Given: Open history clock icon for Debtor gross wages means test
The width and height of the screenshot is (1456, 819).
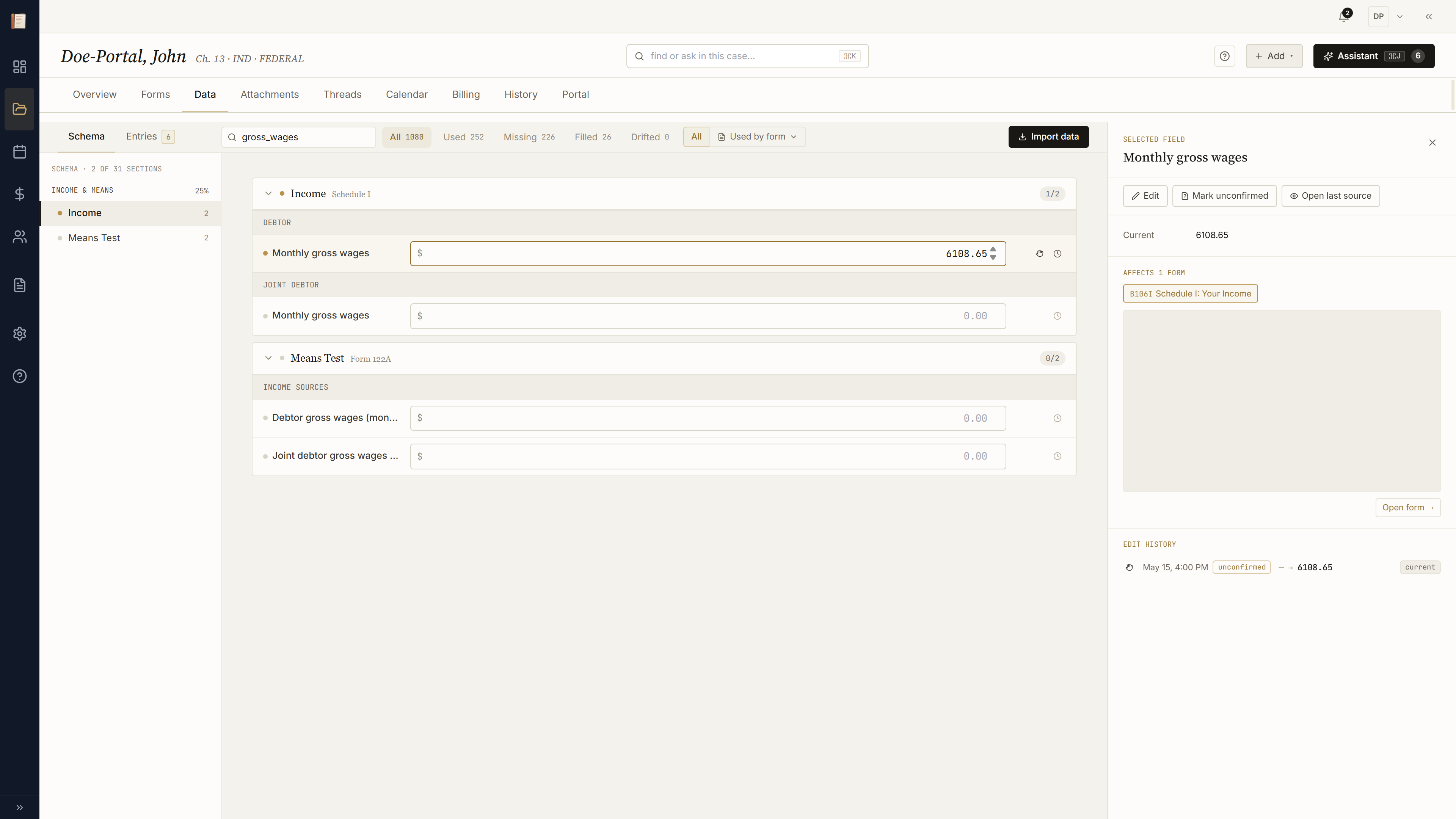Looking at the screenshot, I should [1057, 418].
